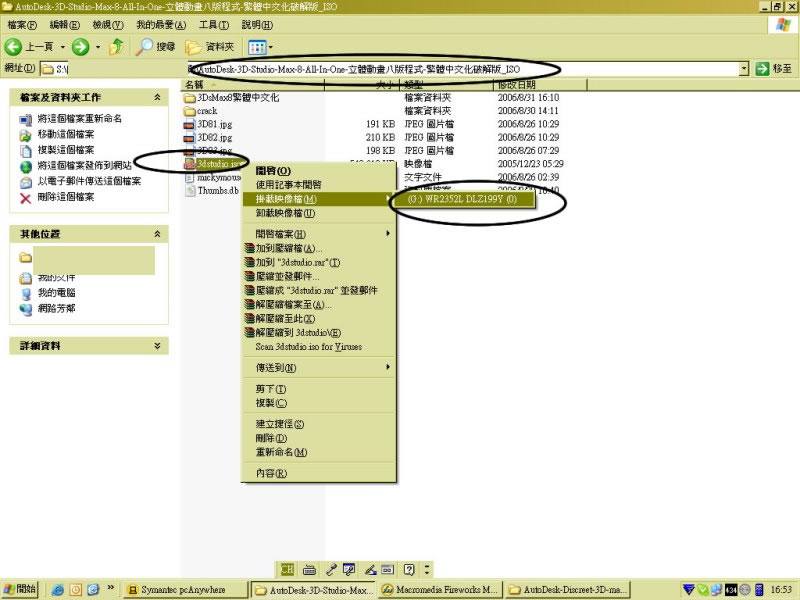Click e-mail this file (以電子郵件傳送) icon
Screen dimensions: 800x600
point(26,182)
